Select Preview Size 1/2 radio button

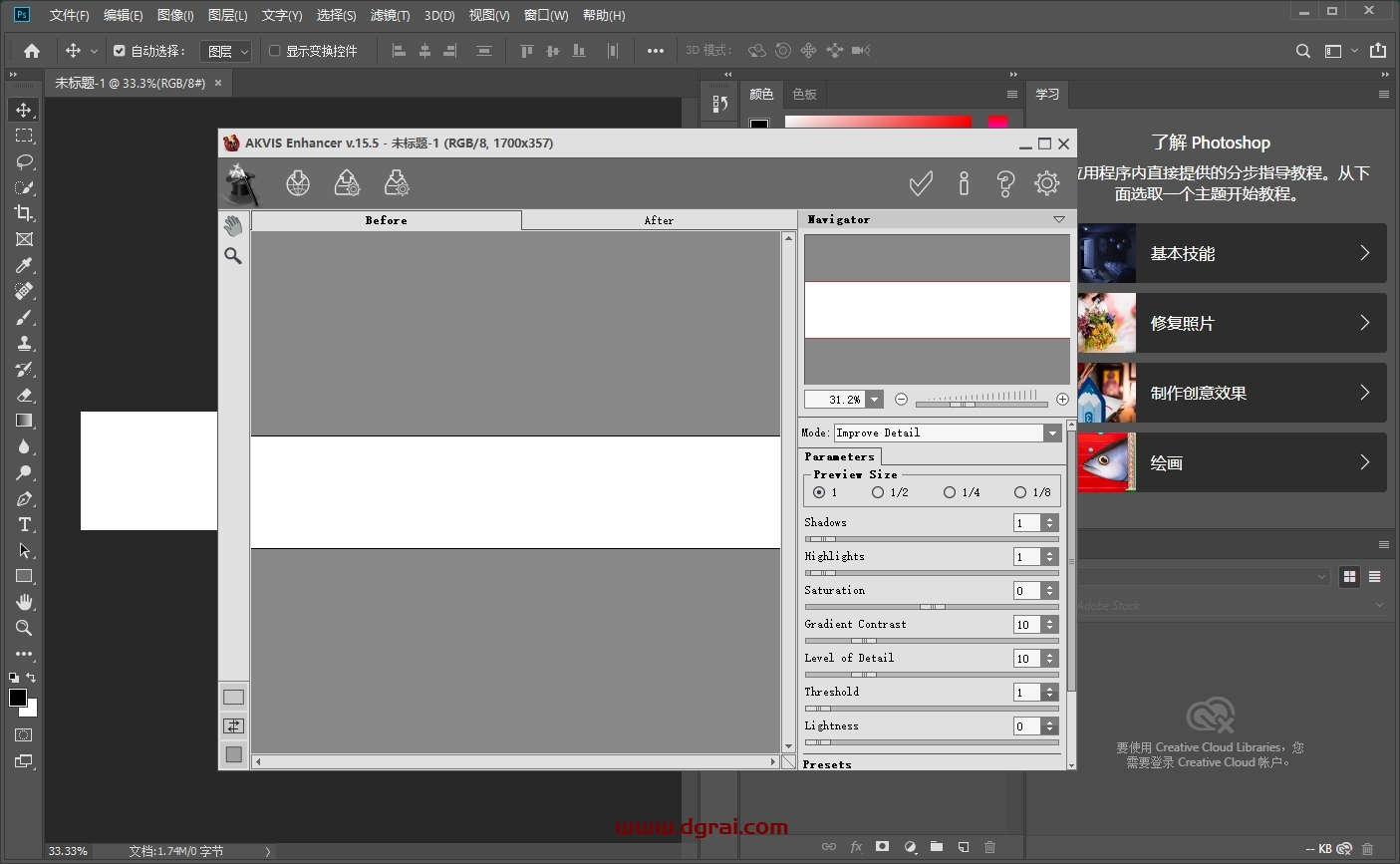click(878, 492)
